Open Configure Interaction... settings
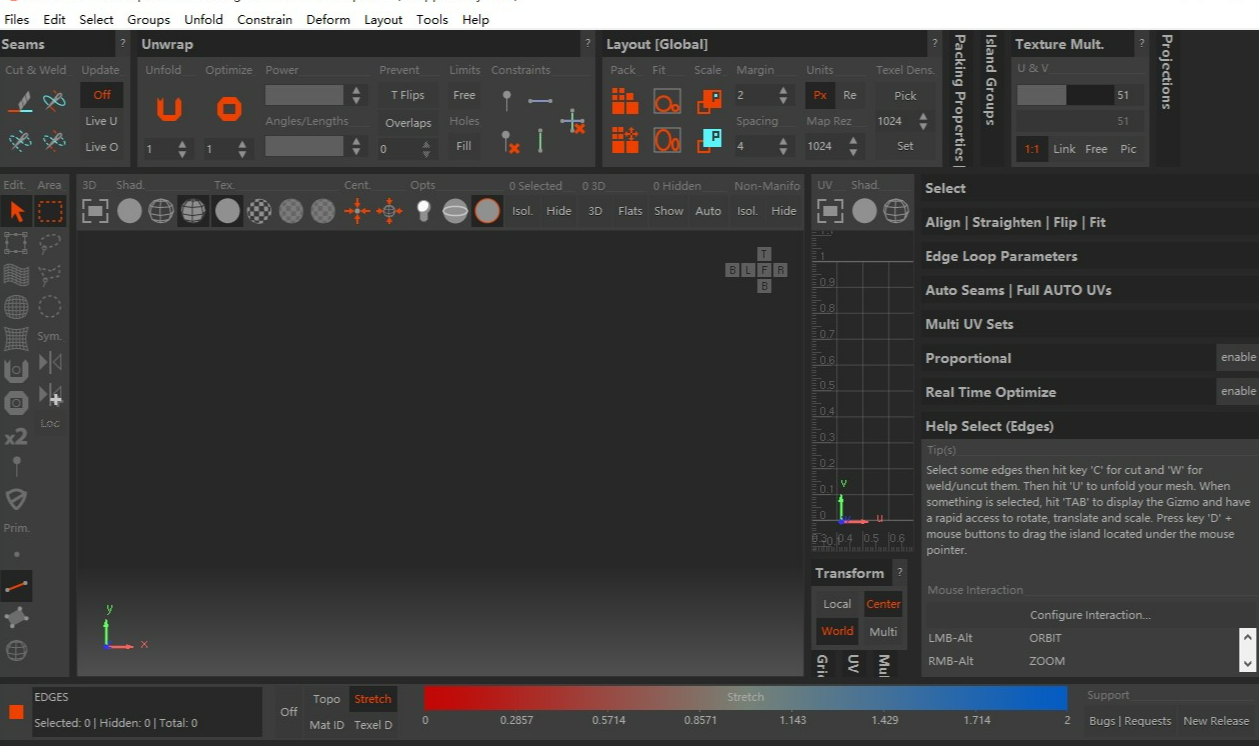 click(x=1090, y=615)
